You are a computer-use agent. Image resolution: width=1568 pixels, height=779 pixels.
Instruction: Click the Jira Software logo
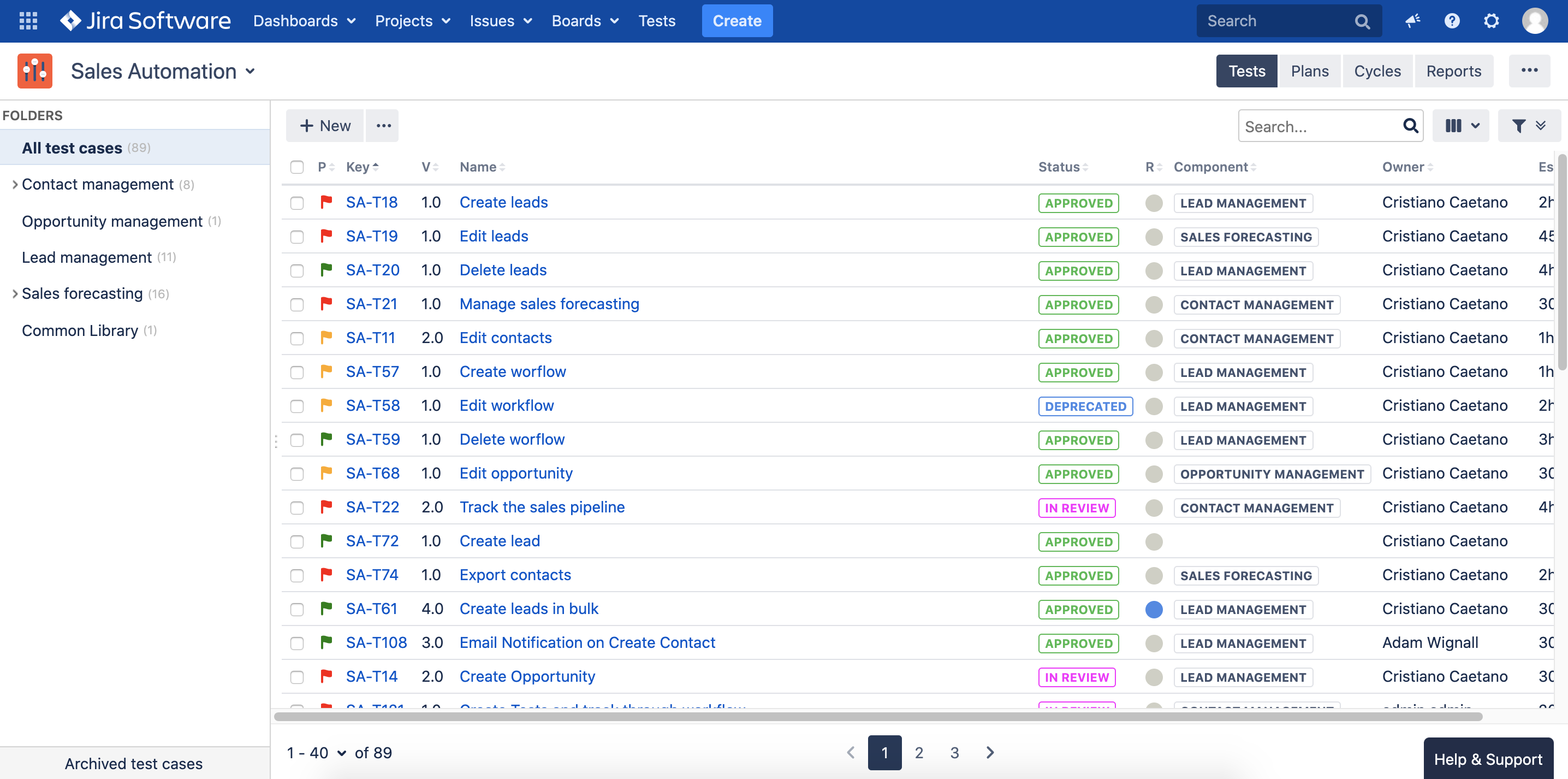145,21
